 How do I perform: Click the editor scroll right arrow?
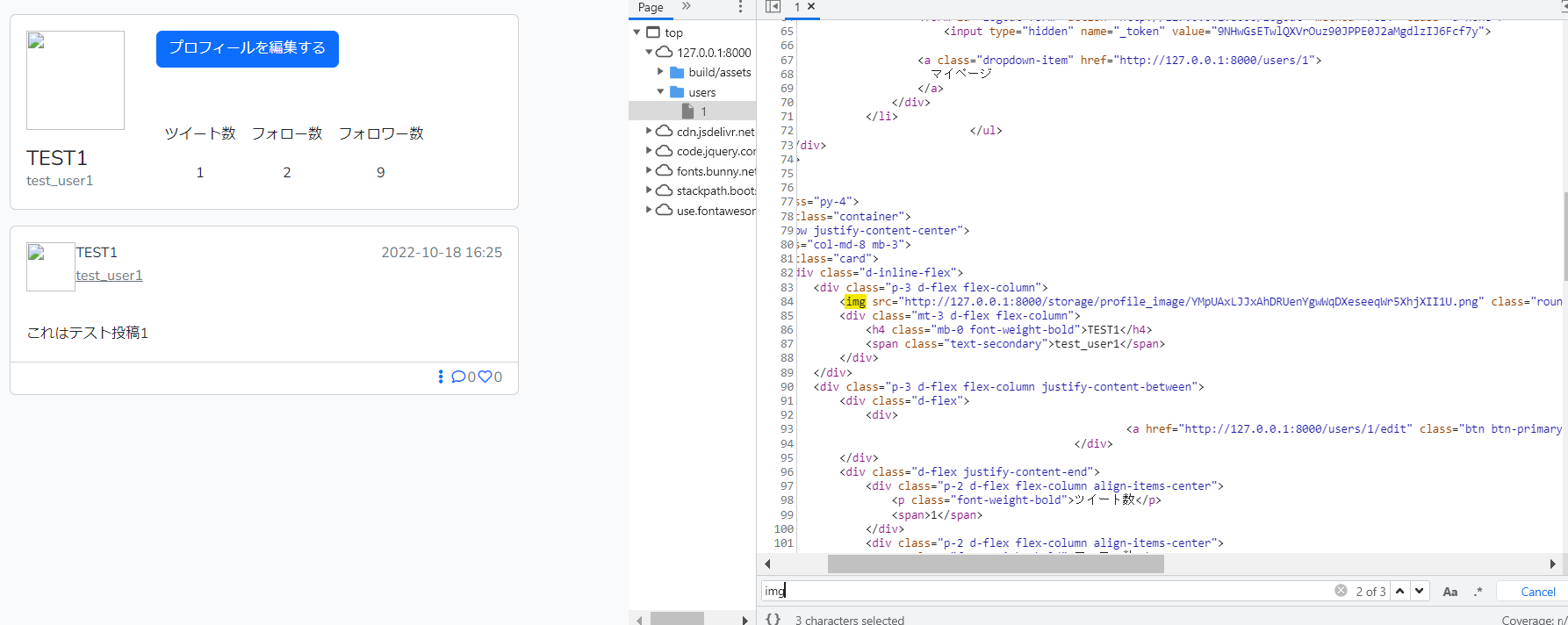pos(1552,564)
